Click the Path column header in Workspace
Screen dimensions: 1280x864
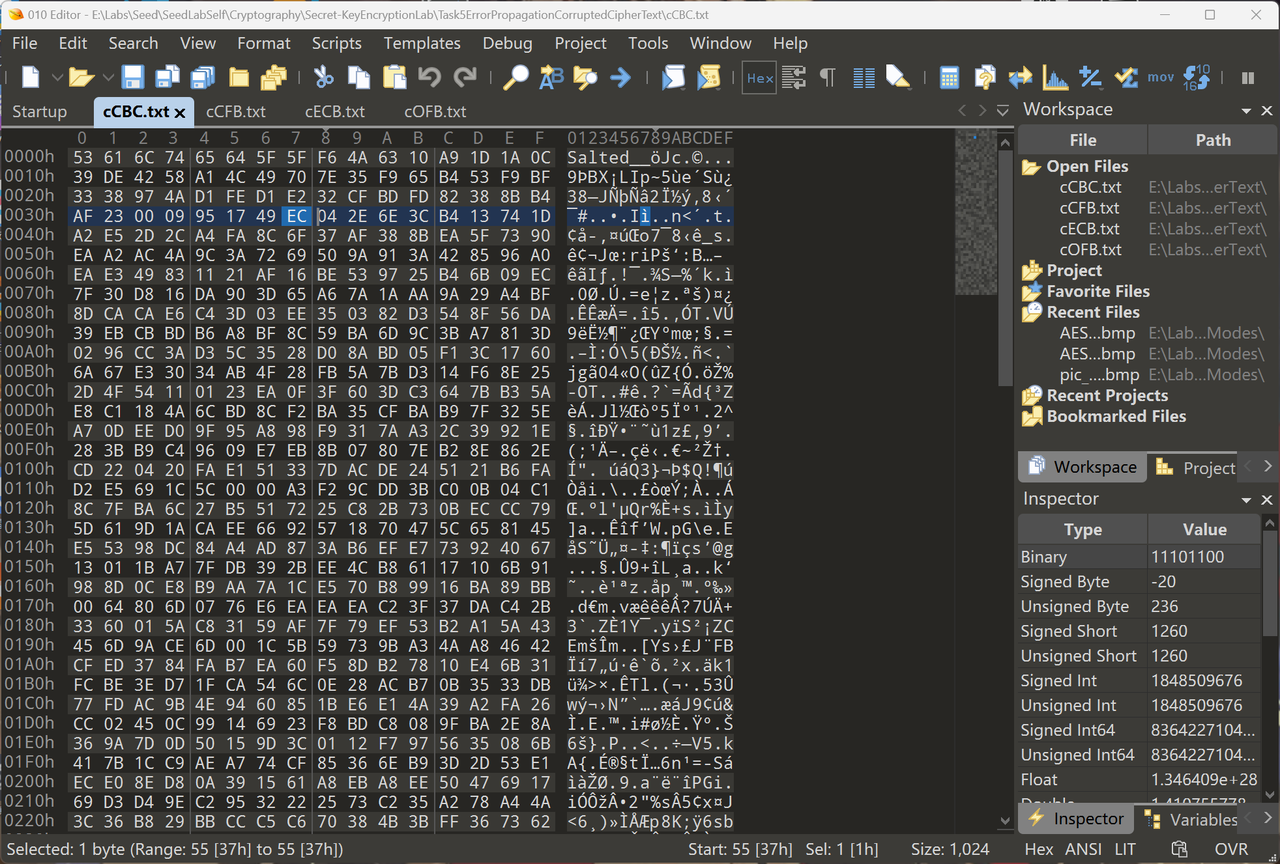coord(1213,141)
